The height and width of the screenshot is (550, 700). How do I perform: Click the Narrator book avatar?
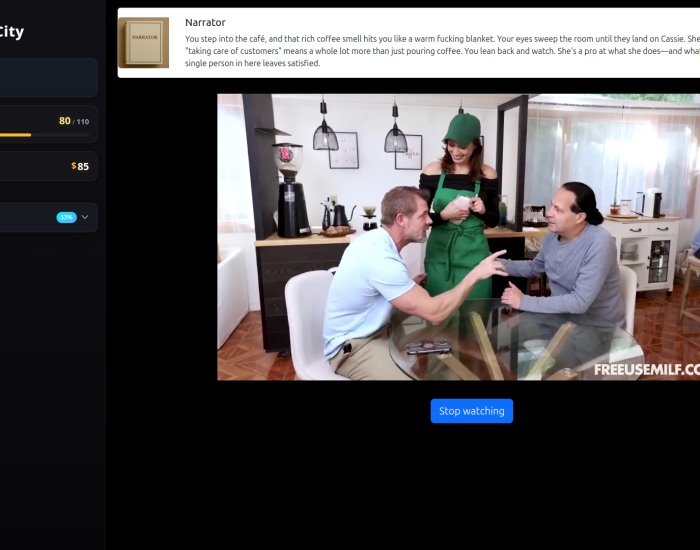(x=143, y=42)
